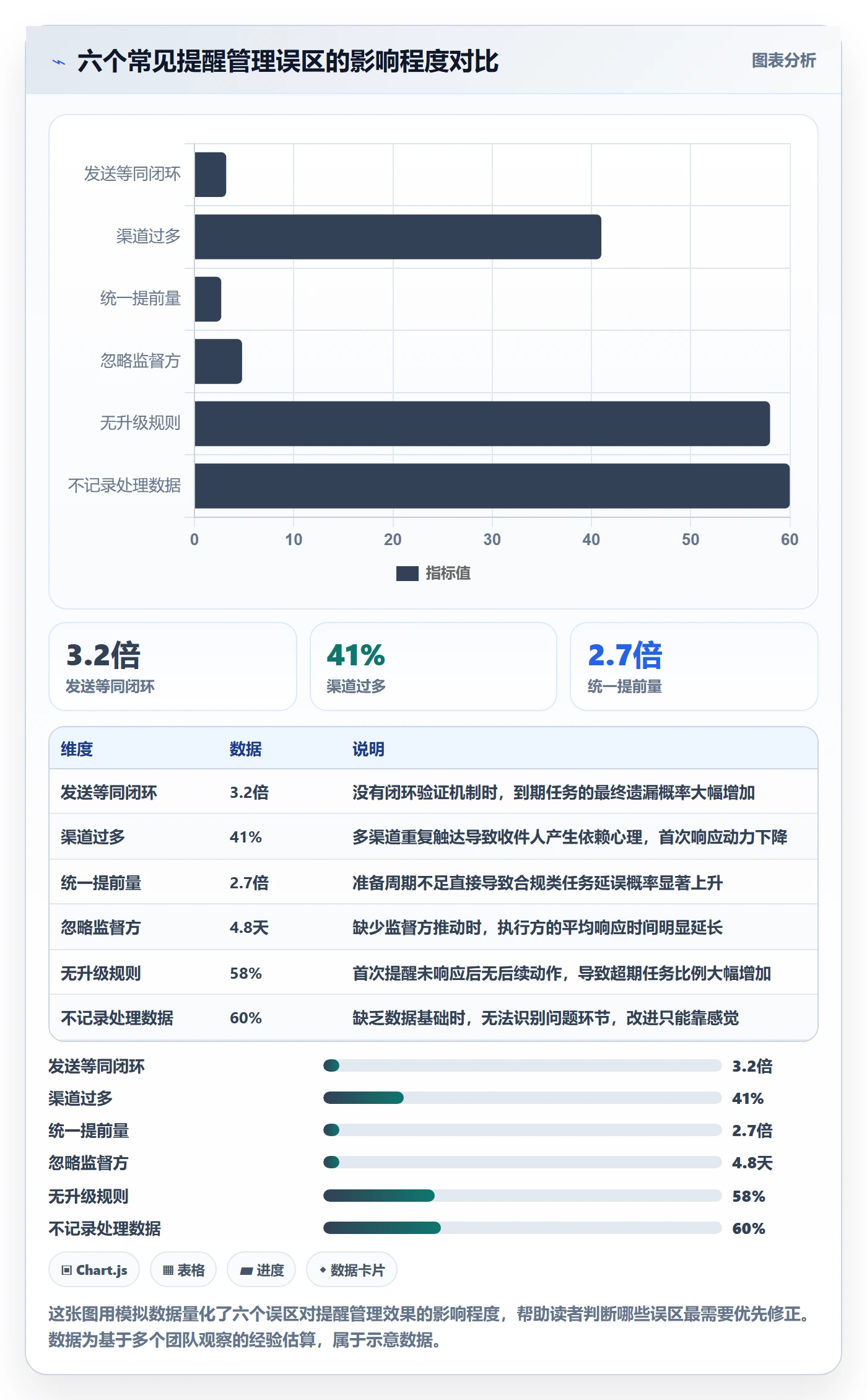Click the 忽略监督方 chart bar
The height and width of the screenshot is (1400, 867).
tap(219, 361)
